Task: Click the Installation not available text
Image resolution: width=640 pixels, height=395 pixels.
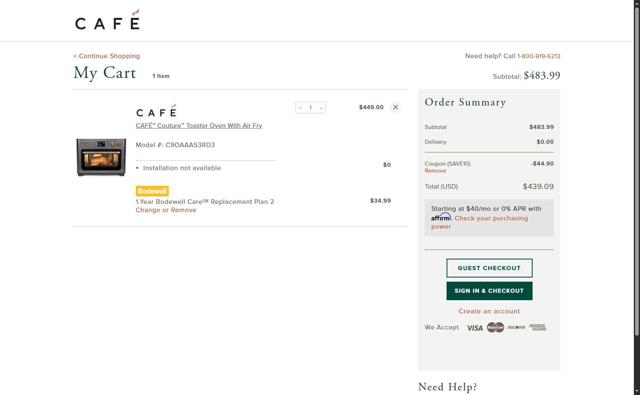Action: pos(182,168)
